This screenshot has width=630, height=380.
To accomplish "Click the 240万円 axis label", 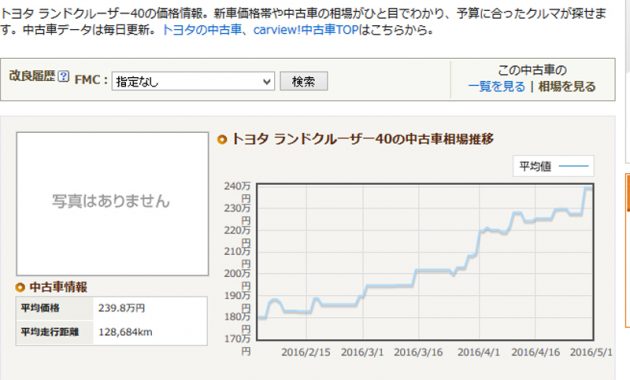I will (238, 192).
